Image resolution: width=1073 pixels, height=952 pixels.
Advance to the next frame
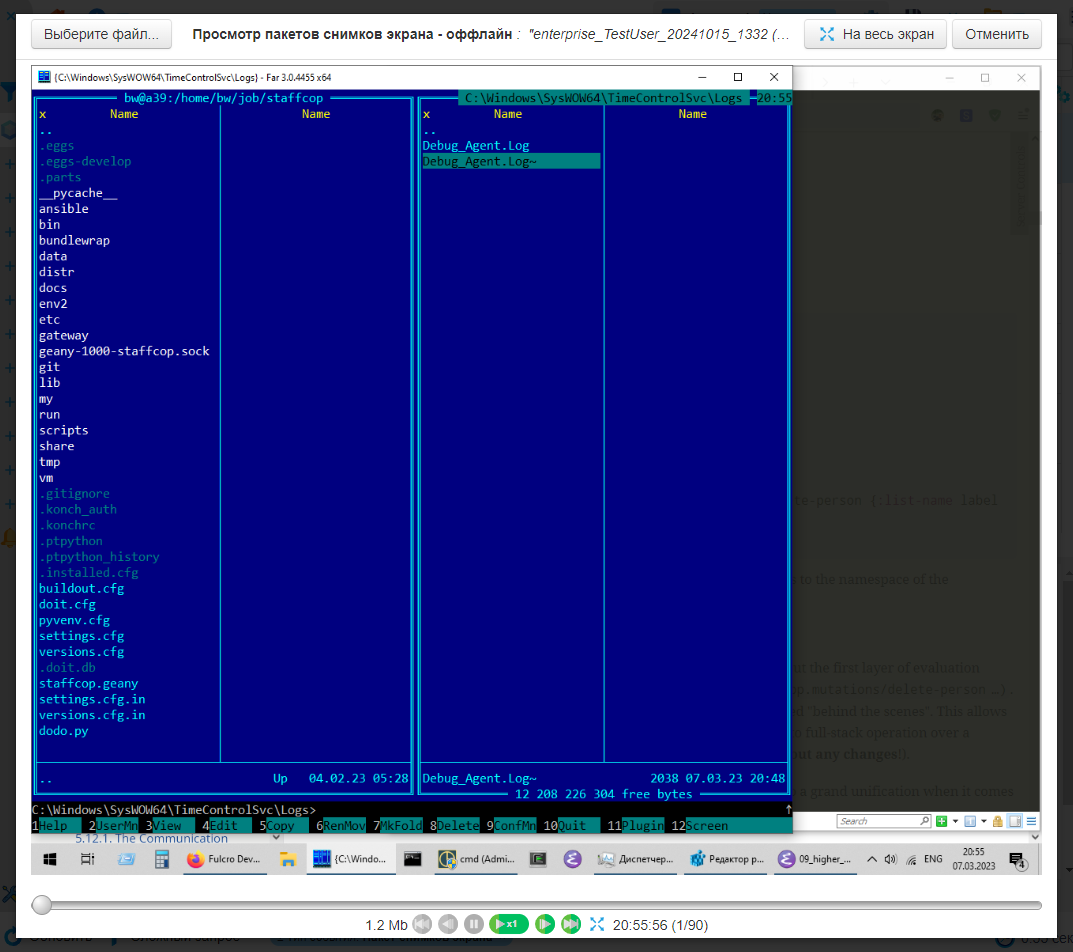click(545, 925)
